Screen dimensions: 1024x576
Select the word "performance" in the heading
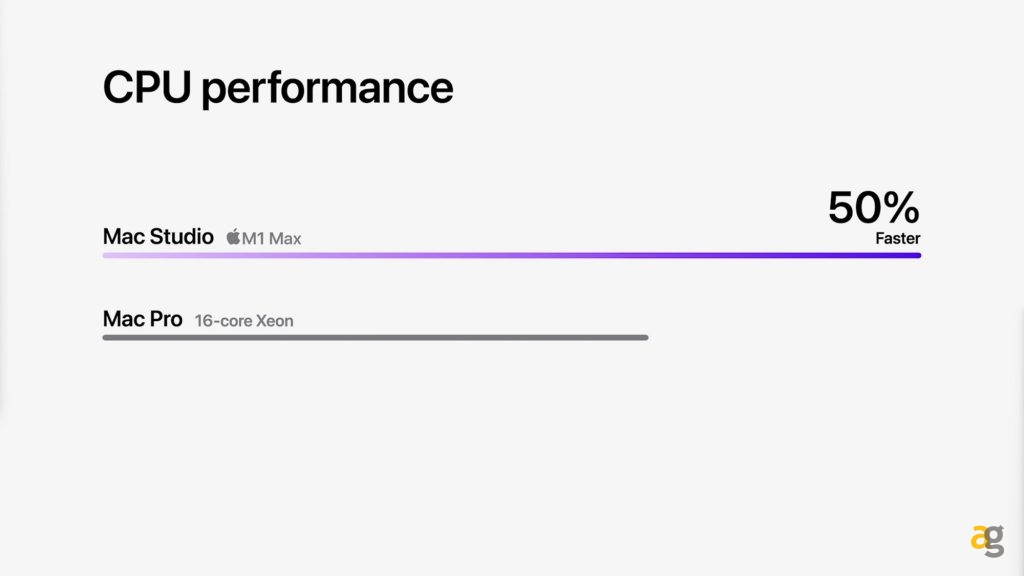[x=327, y=89]
